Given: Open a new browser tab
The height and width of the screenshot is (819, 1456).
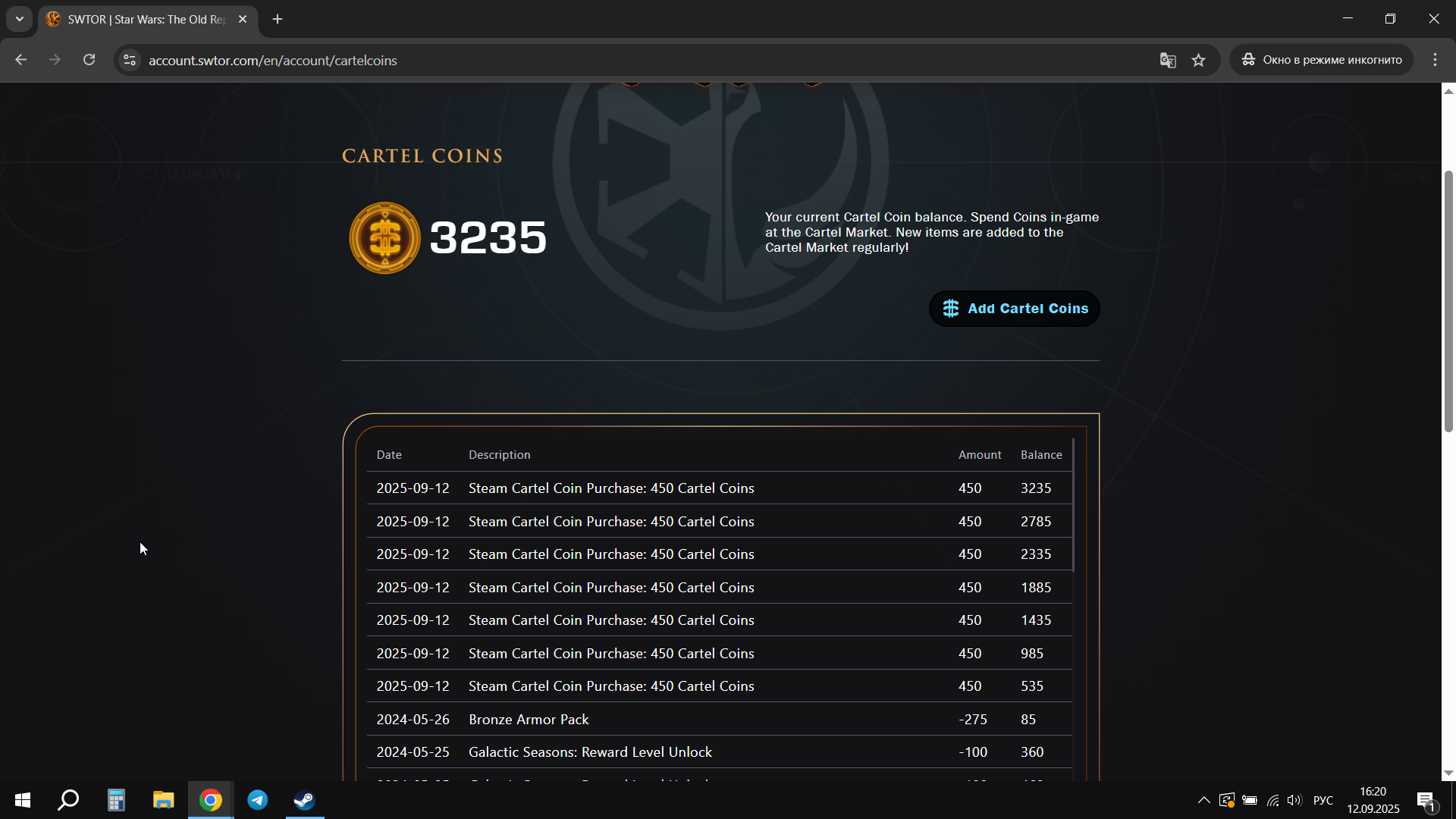Looking at the screenshot, I should point(278,19).
